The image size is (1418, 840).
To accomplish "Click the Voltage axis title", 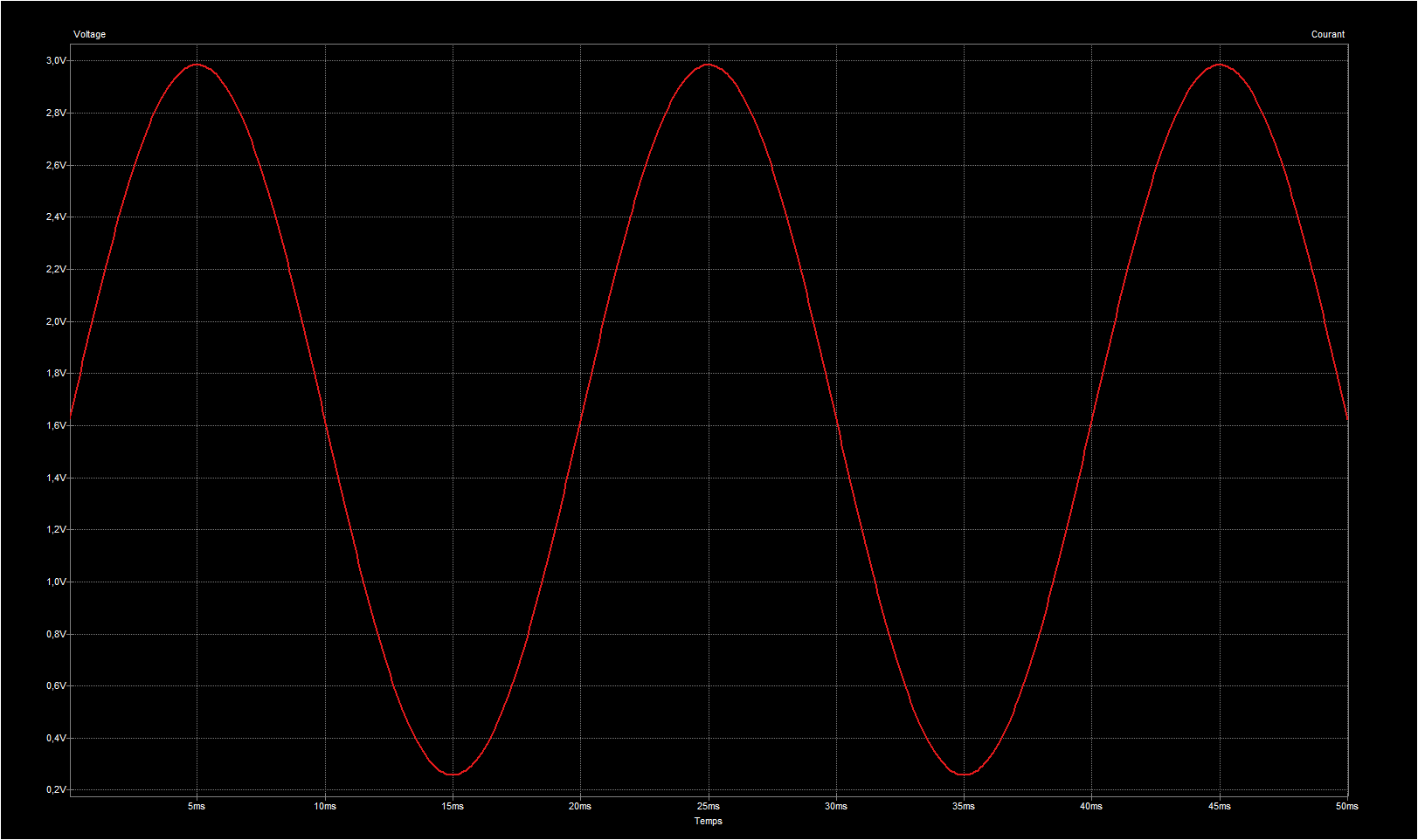I will (89, 34).
